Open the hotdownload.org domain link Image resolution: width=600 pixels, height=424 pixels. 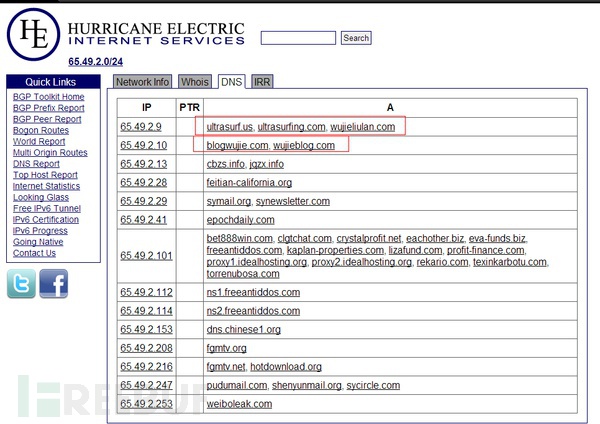286,367
